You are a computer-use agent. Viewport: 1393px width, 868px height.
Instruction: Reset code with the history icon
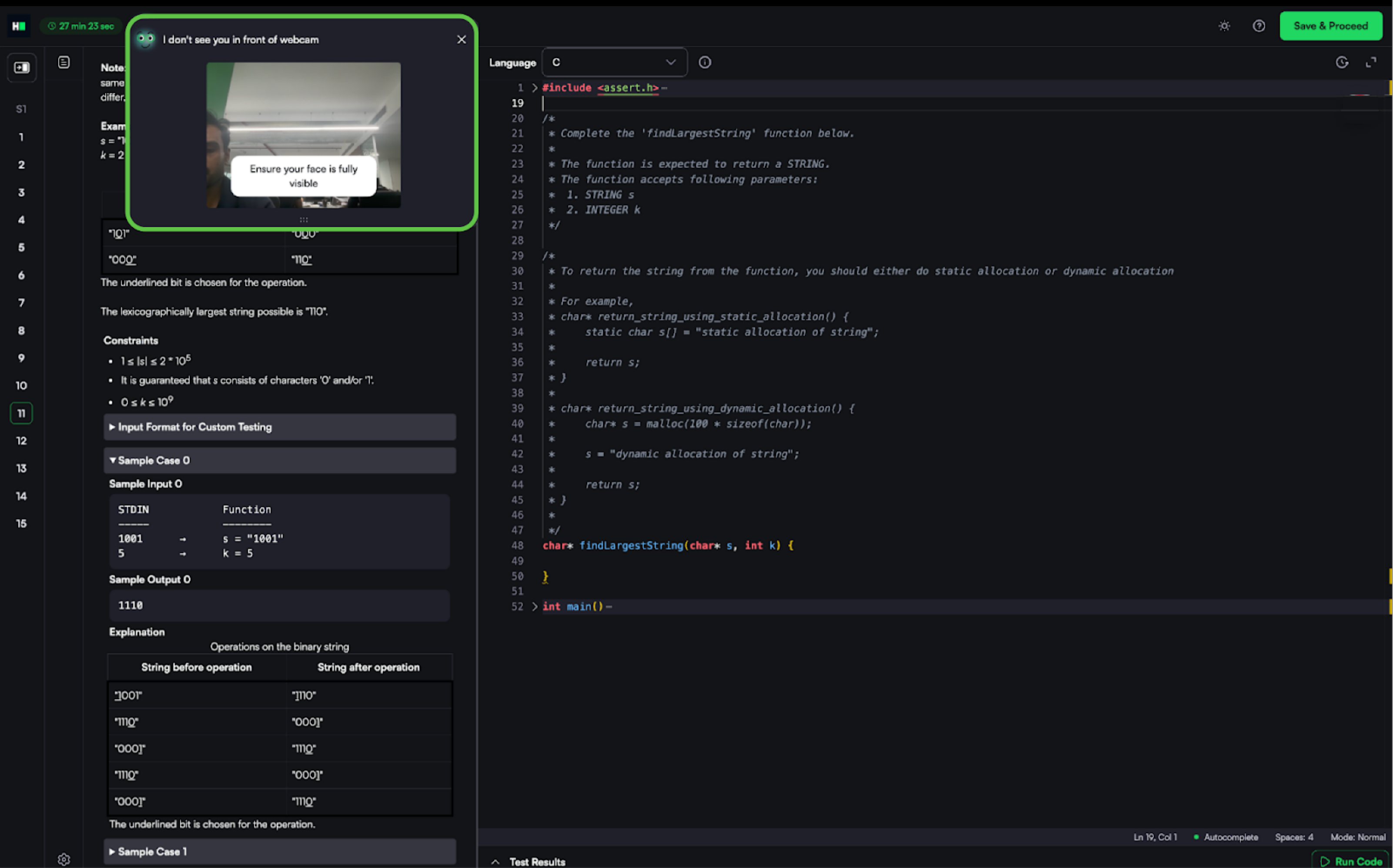click(1342, 63)
